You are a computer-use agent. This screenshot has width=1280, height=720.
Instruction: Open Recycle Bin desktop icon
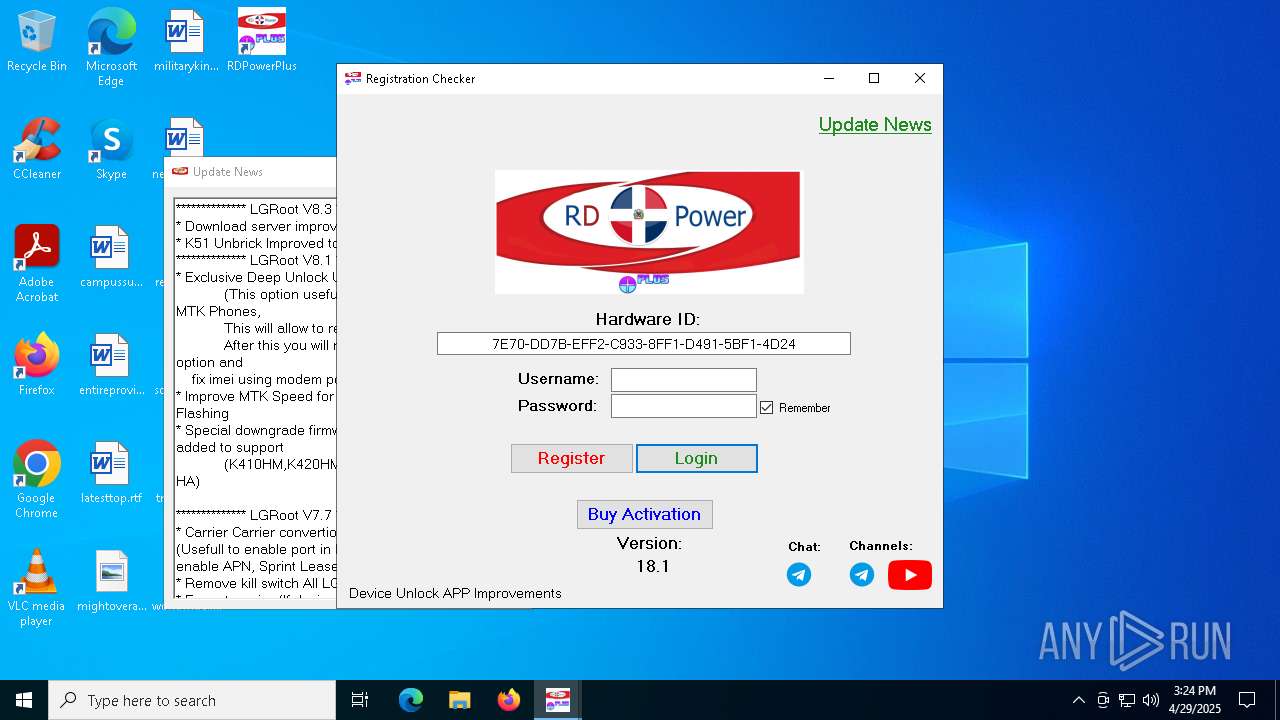tap(37, 41)
